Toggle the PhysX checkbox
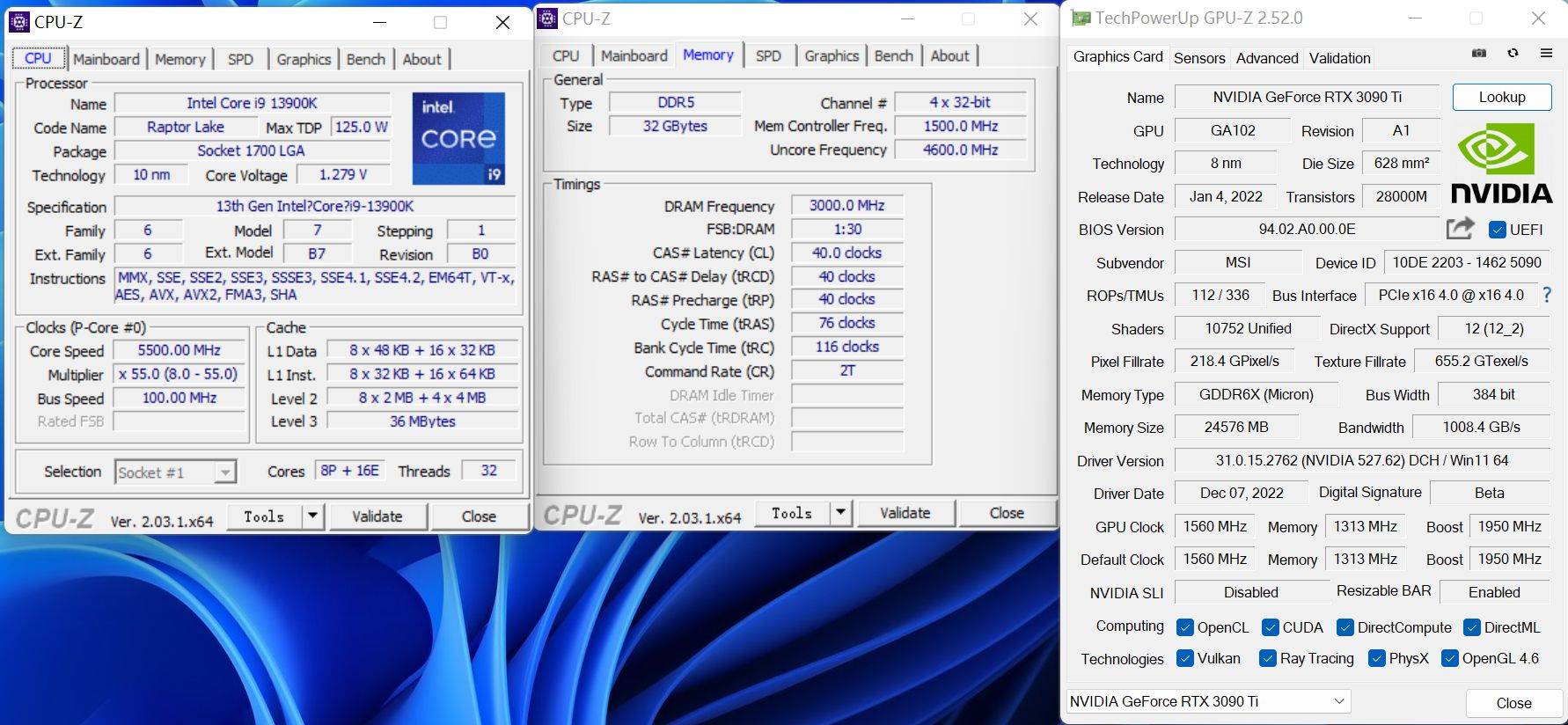This screenshot has height=725, width=1568. (x=1376, y=658)
